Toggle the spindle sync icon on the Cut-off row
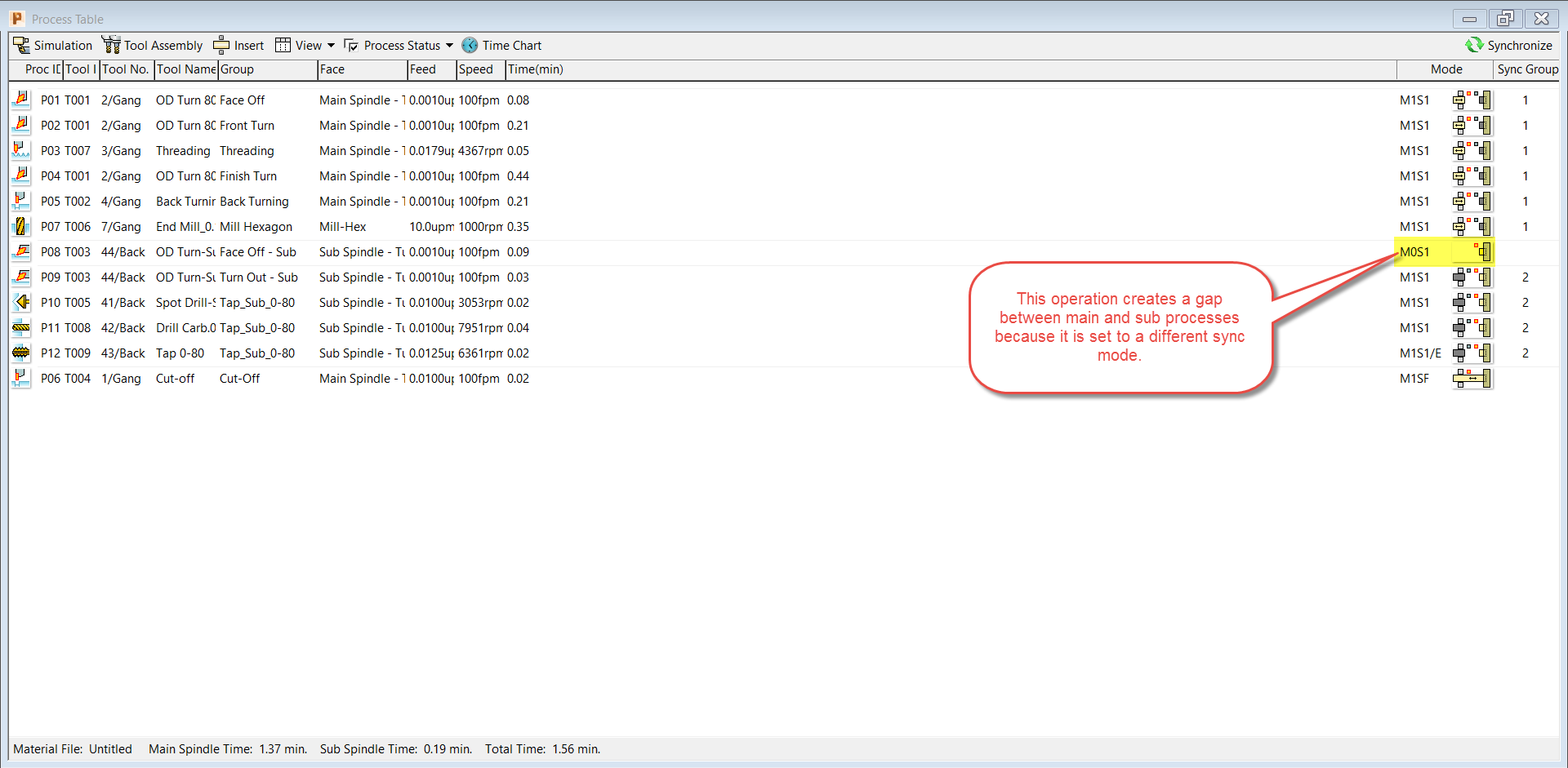 (x=1472, y=378)
